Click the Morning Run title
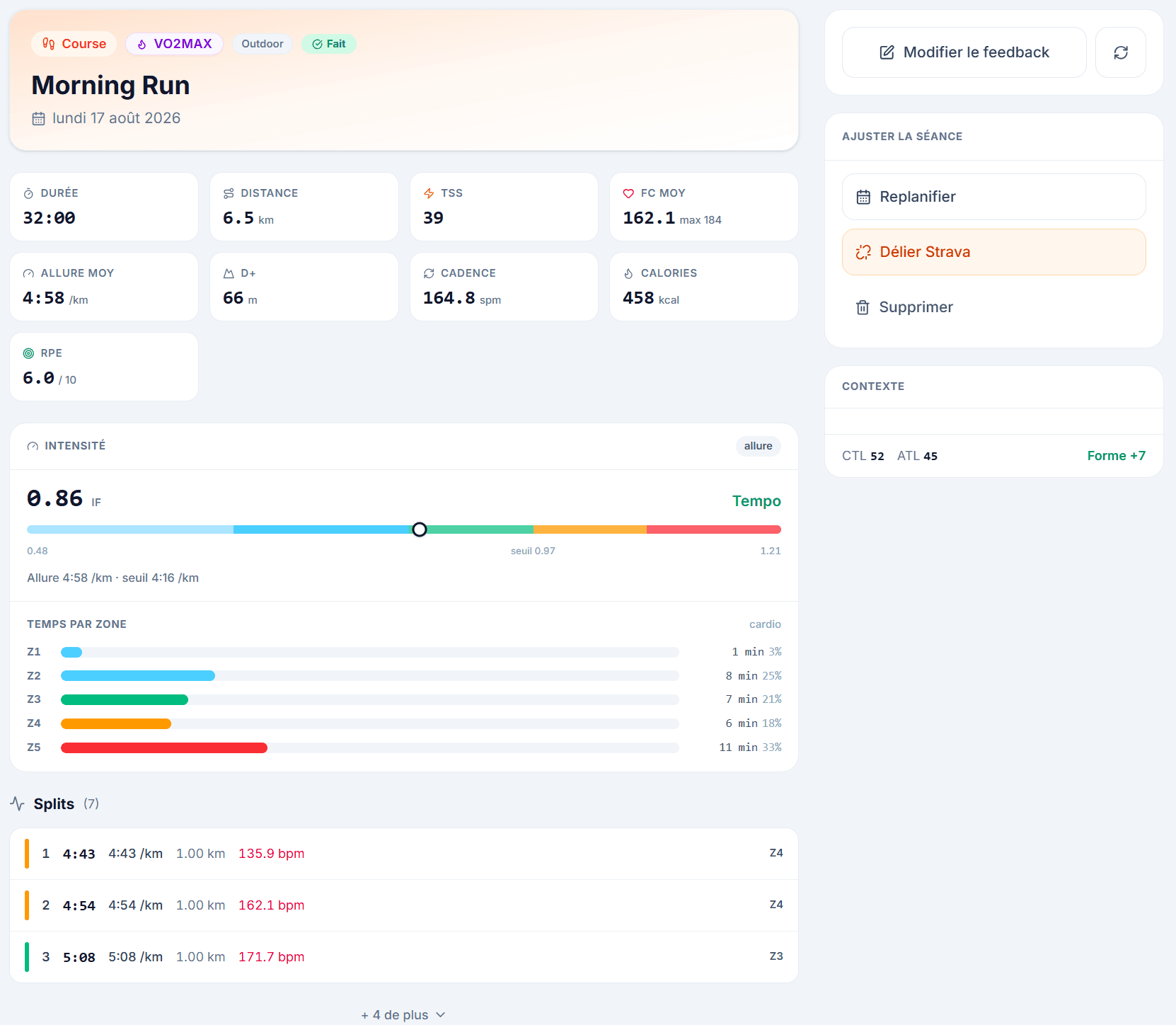1176x1025 pixels. tap(111, 86)
